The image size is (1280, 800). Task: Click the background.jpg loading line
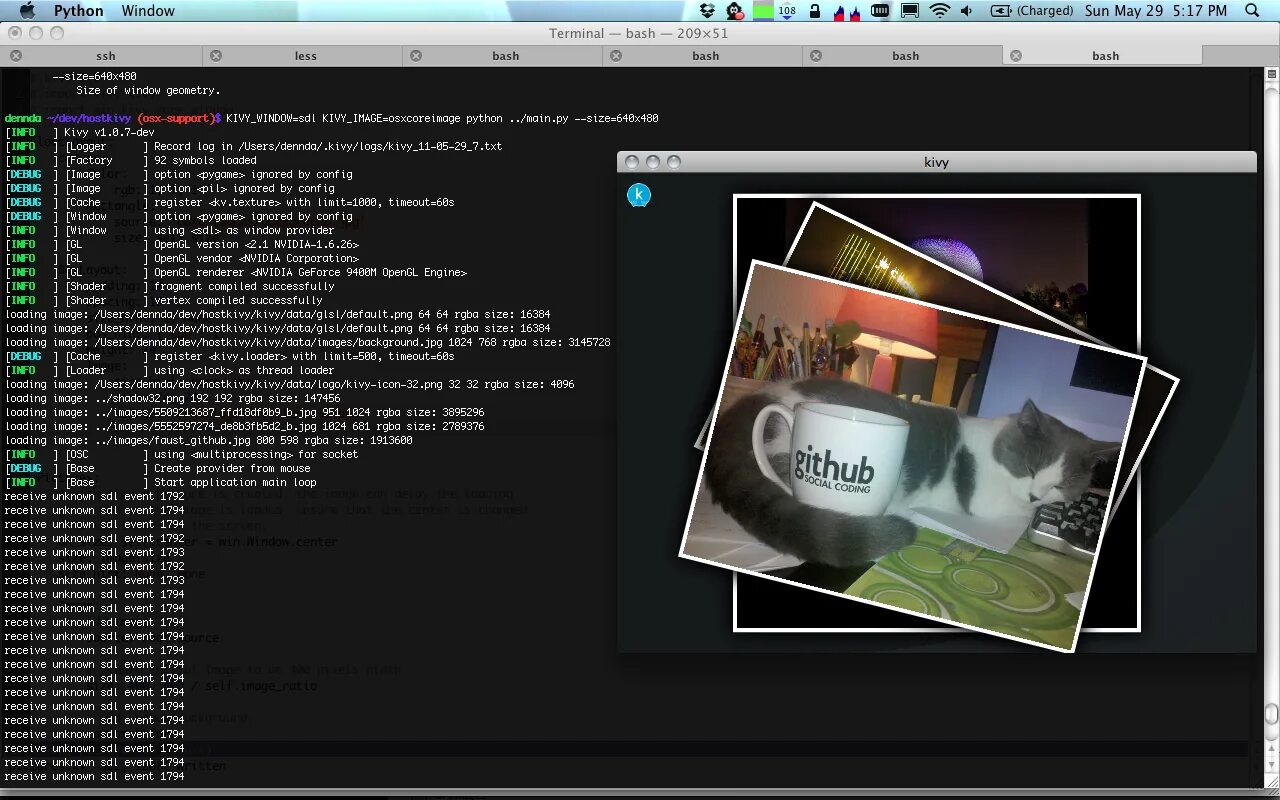[x=308, y=342]
